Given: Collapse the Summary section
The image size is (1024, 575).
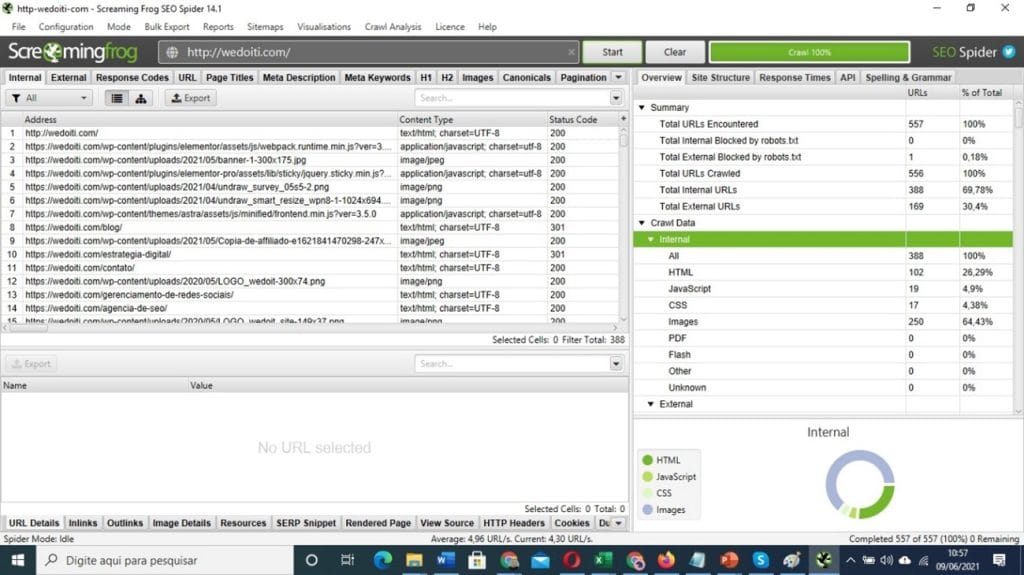Looking at the screenshot, I should click(642, 107).
